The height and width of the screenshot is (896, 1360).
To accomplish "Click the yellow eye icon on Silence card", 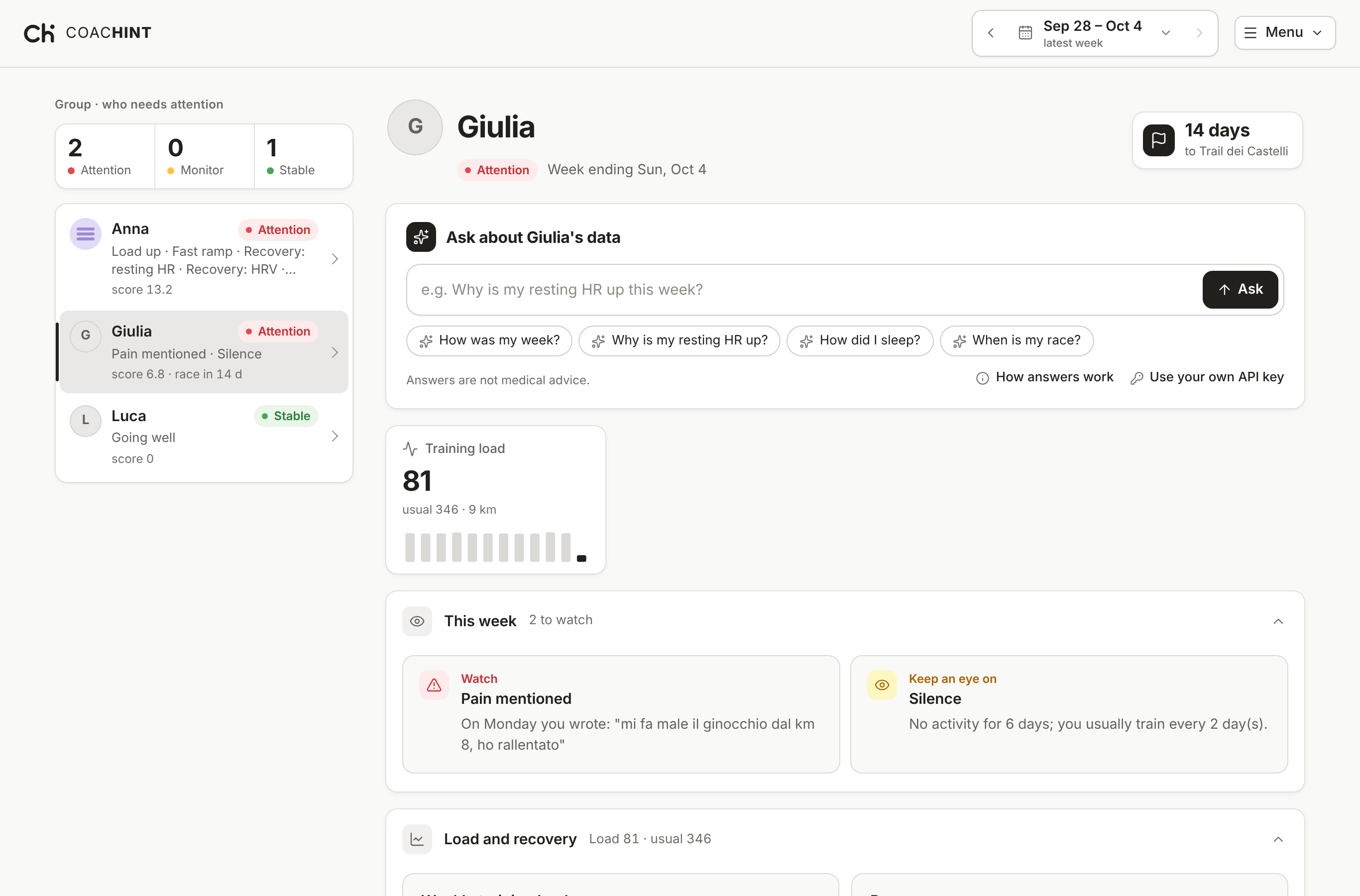I will coord(882,685).
